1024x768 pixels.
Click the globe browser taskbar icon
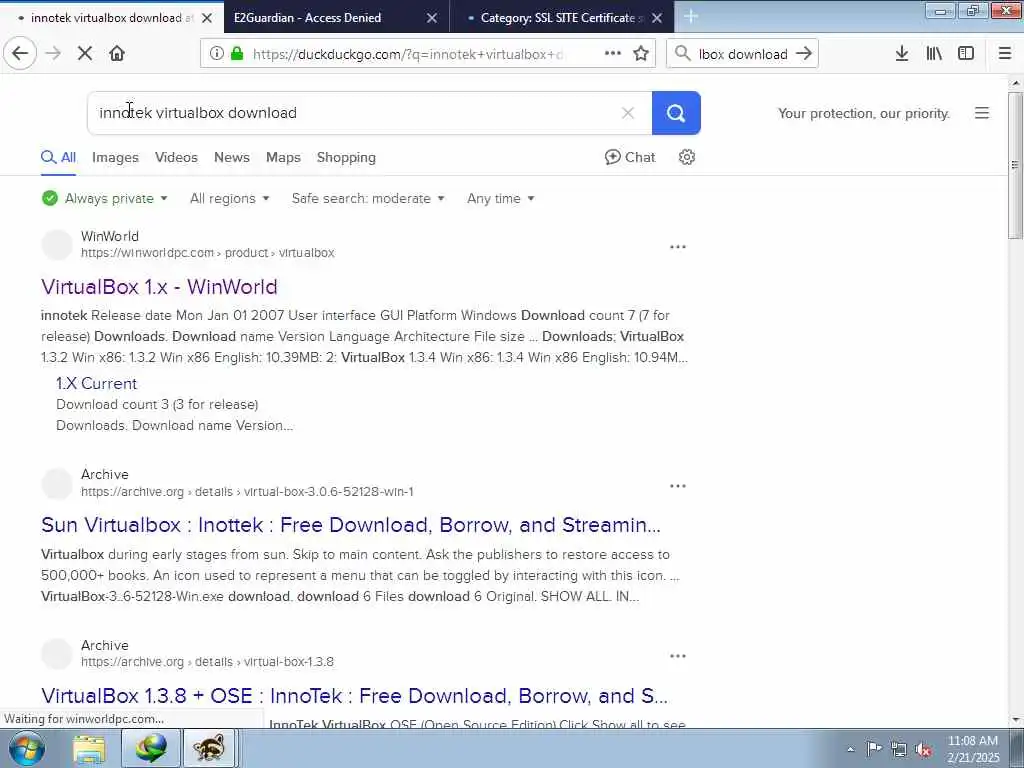click(151, 748)
